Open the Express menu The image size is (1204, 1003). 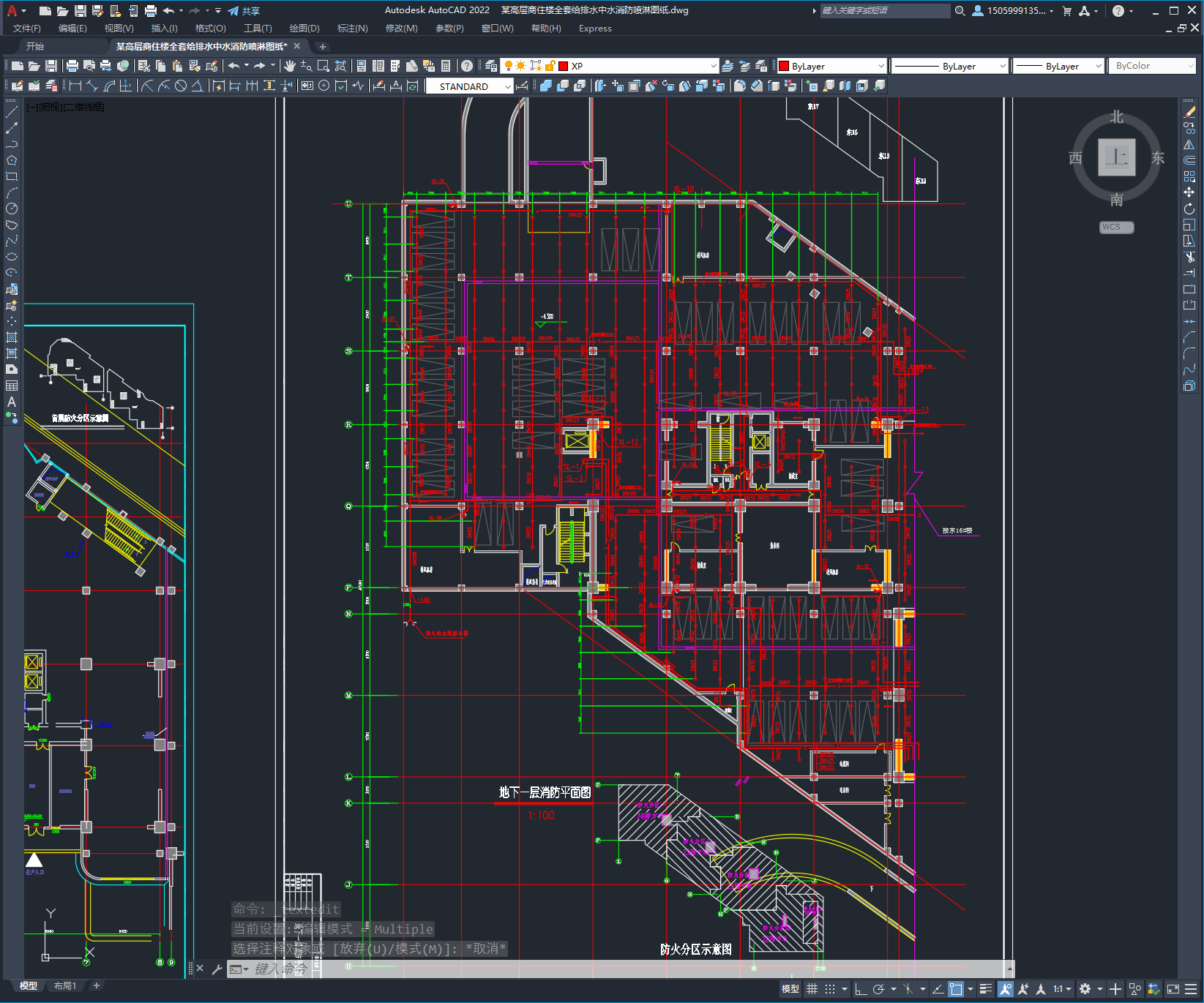click(595, 29)
